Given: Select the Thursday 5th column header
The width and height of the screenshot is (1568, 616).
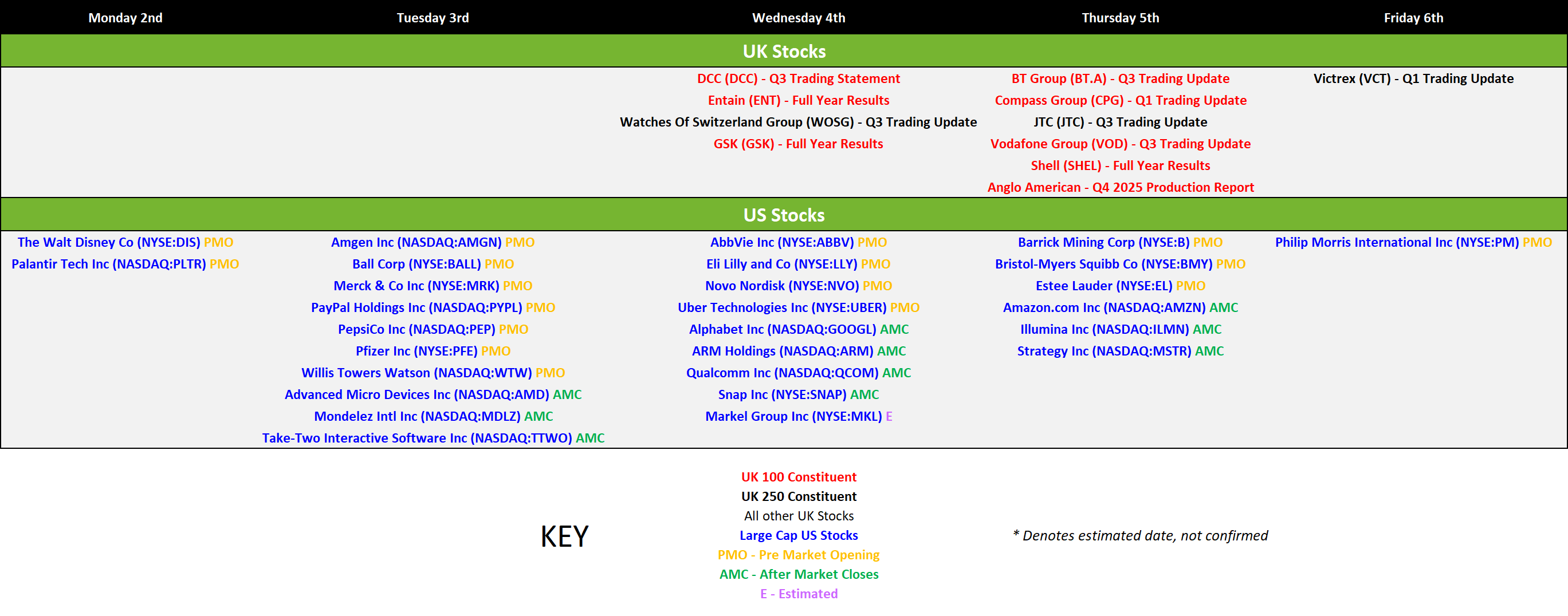Looking at the screenshot, I should [1120, 18].
